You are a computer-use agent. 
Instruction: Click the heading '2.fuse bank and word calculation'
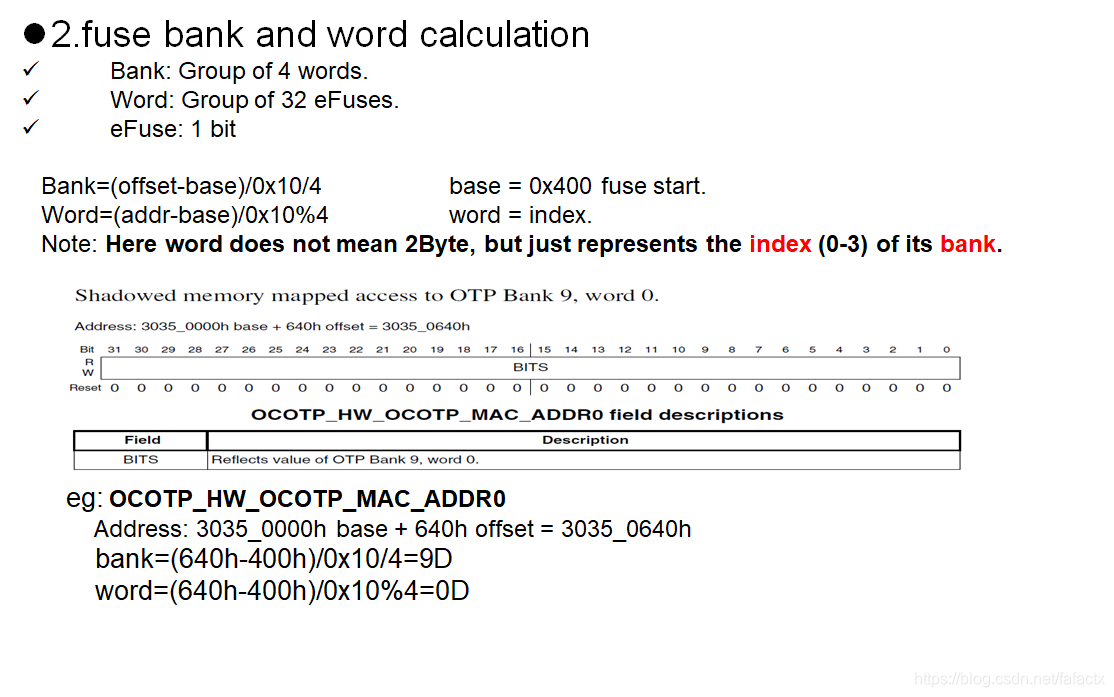[320, 34]
